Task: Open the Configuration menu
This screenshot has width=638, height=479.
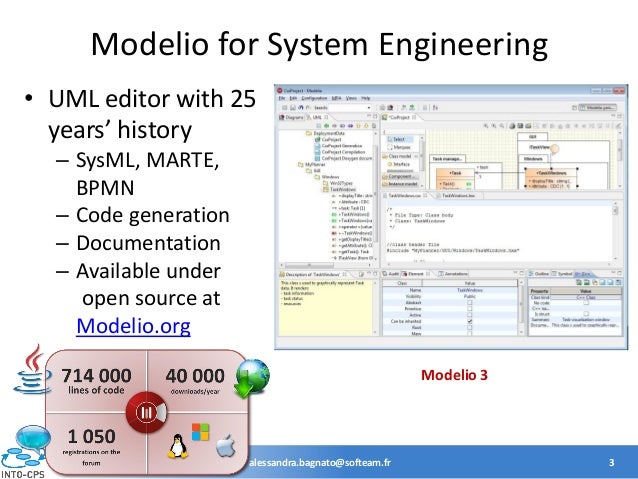Action: coord(314,98)
